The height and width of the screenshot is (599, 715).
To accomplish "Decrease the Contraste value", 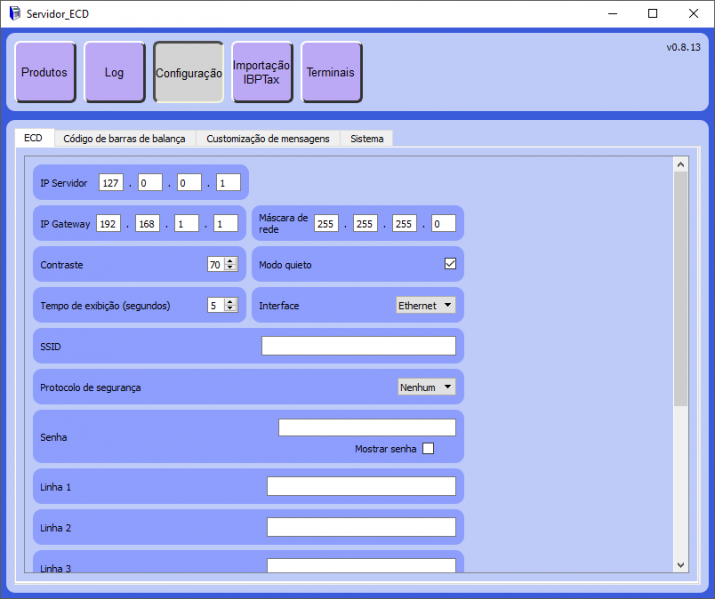I will pyautogui.click(x=231, y=268).
